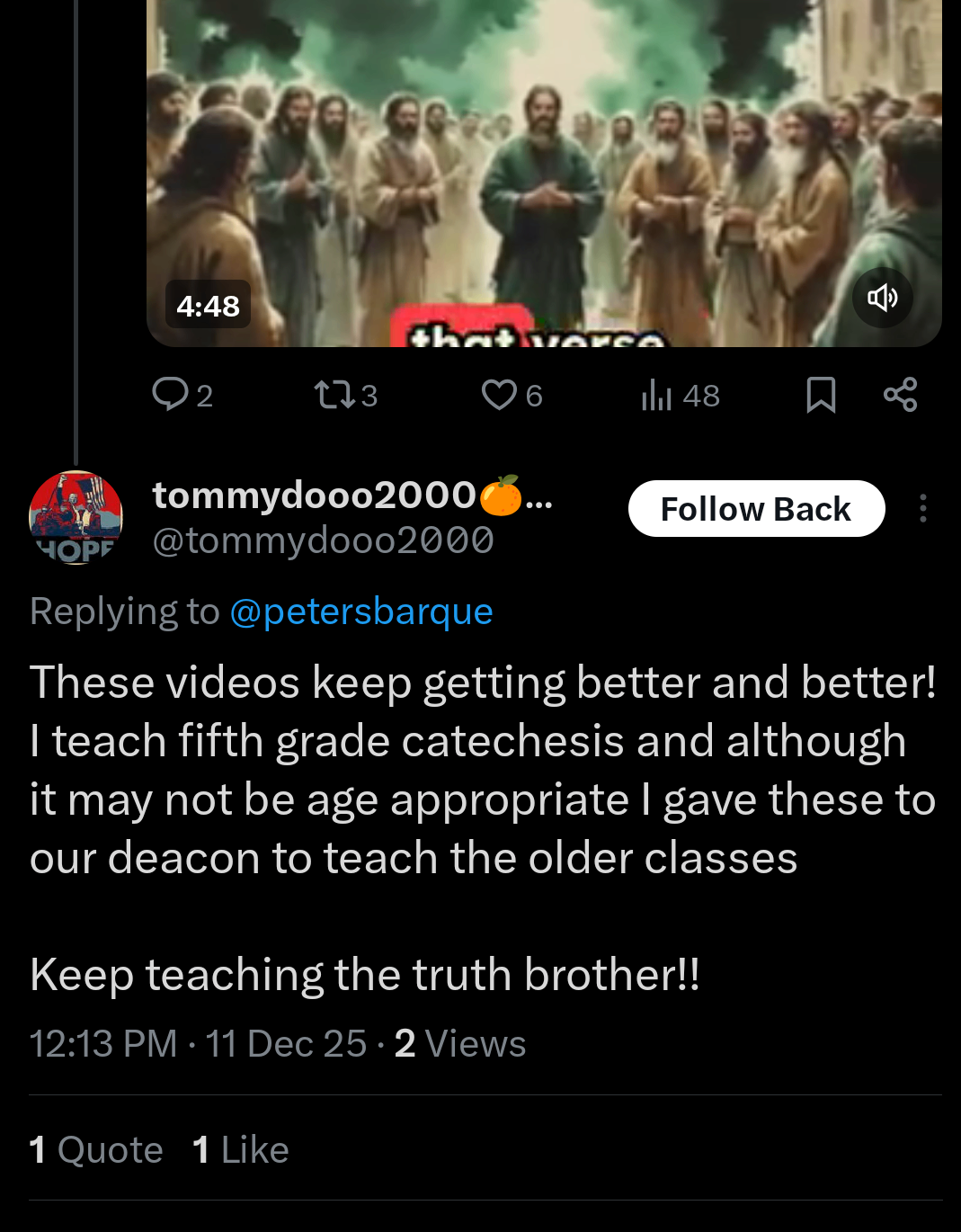Open view analytics bar chart icon
This screenshot has width=961, height=1232.
(x=657, y=395)
